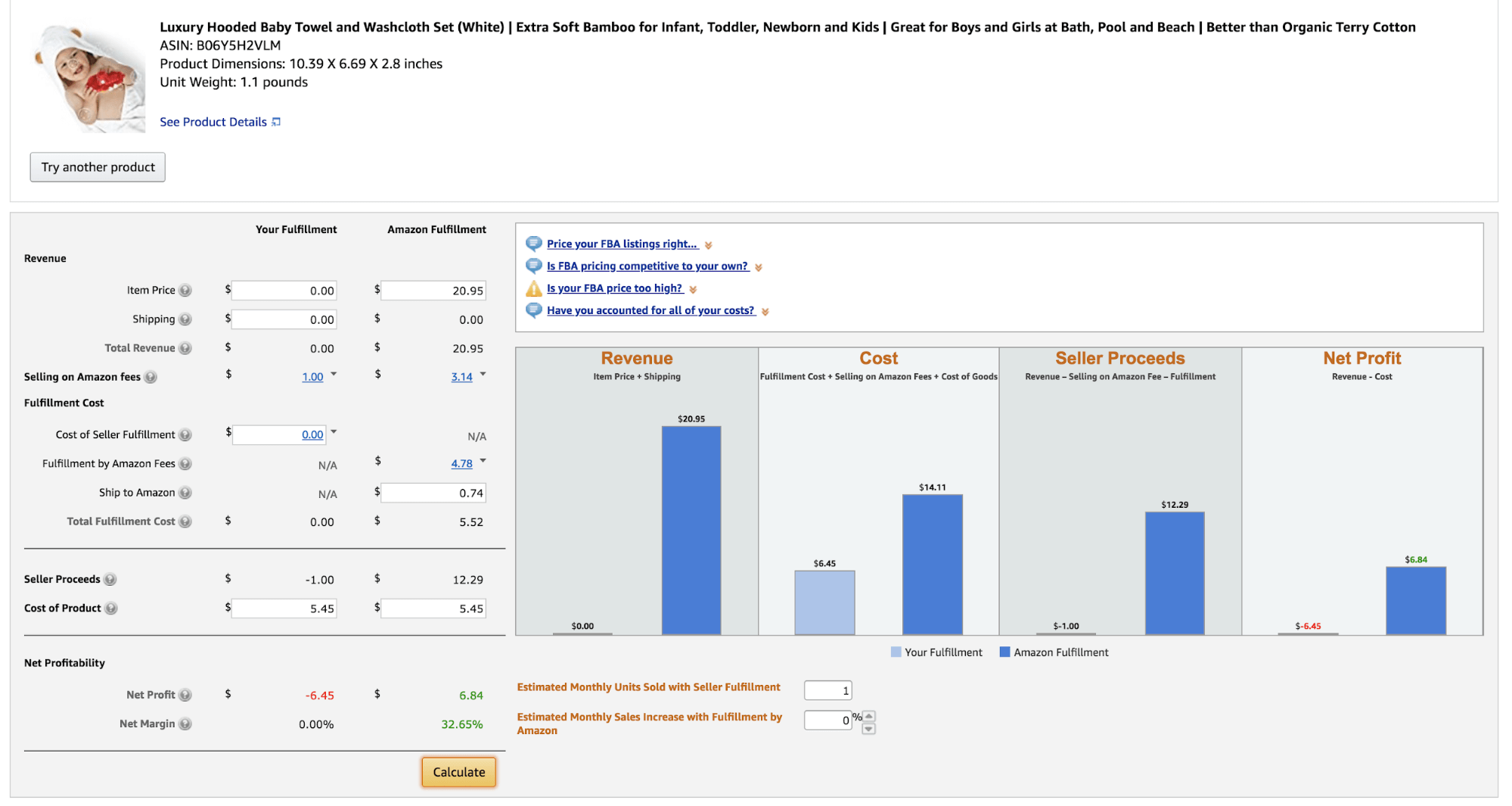Click help icon next to Net Profit

coord(185,695)
